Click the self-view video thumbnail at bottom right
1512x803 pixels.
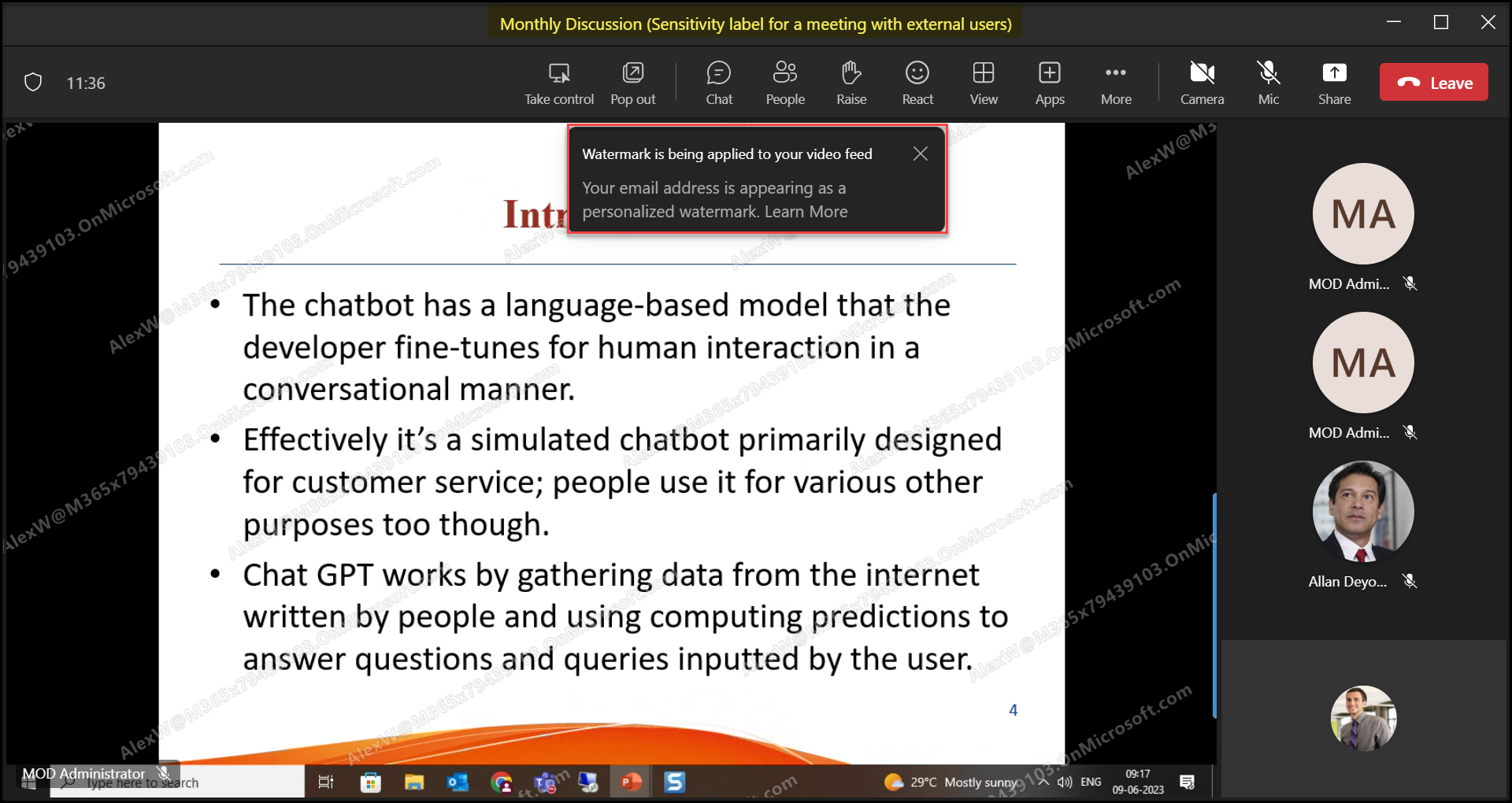tap(1362, 718)
